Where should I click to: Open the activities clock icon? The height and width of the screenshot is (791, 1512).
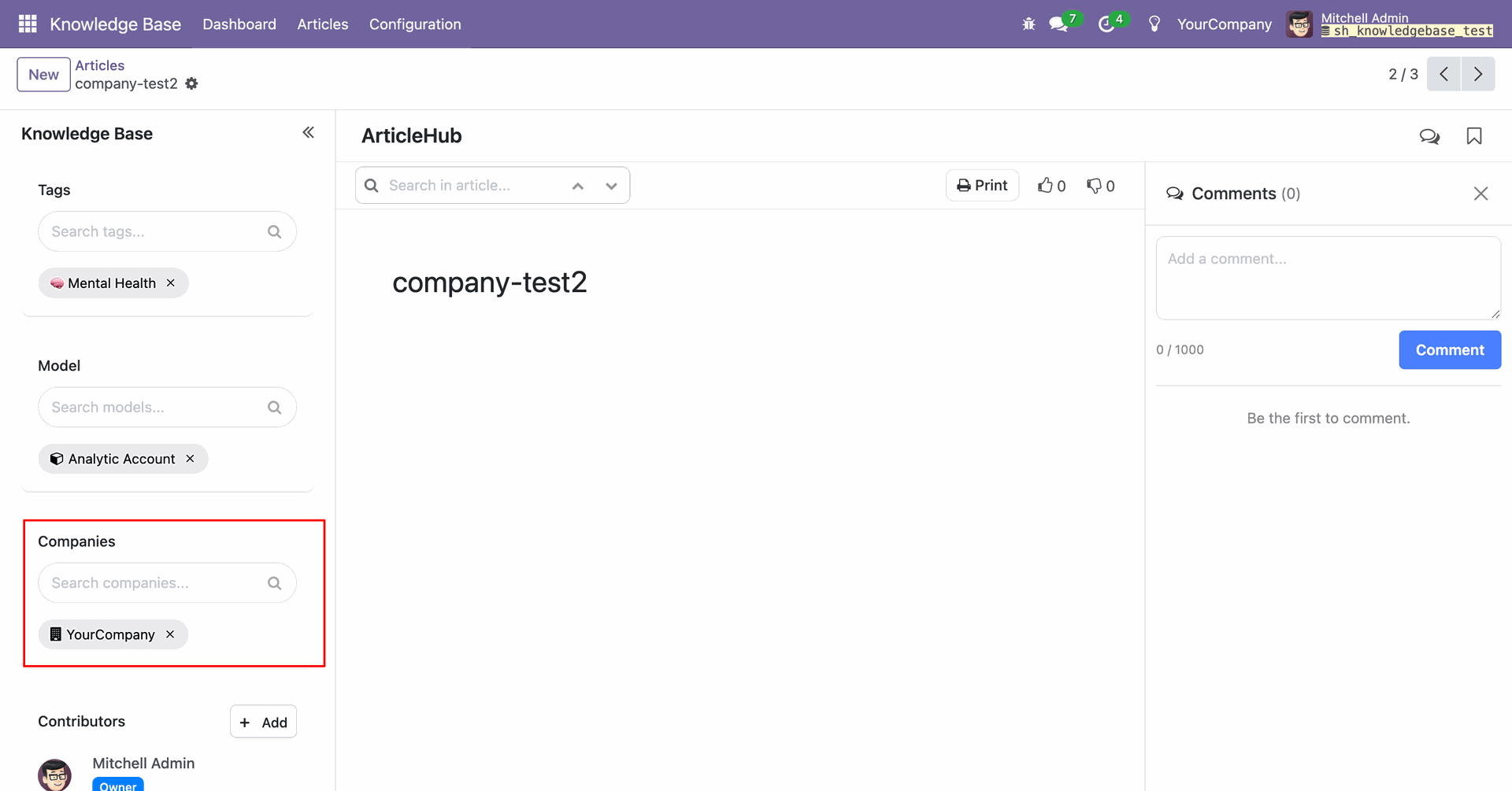(1106, 24)
